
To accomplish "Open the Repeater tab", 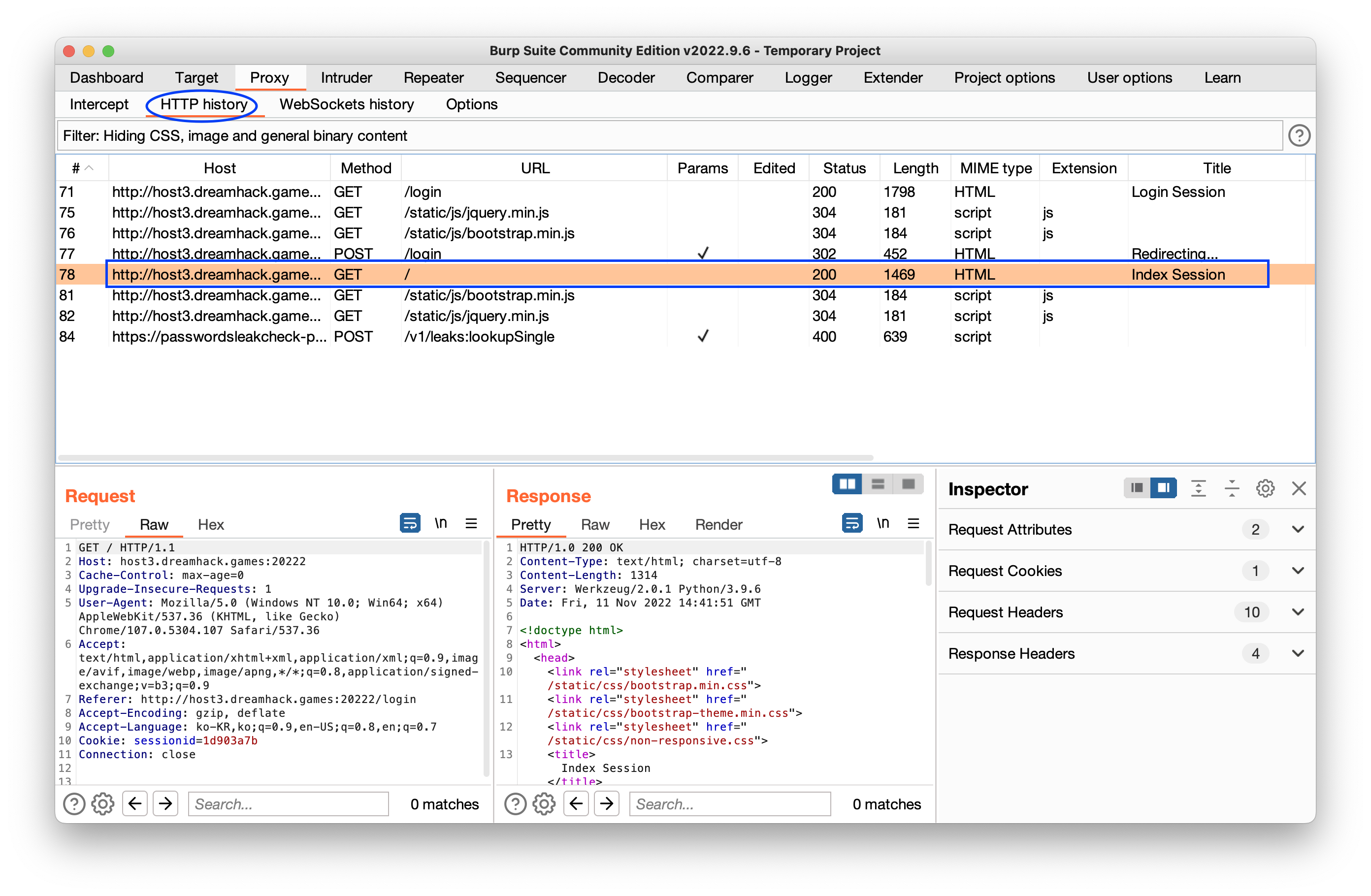I will (x=433, y=78).
